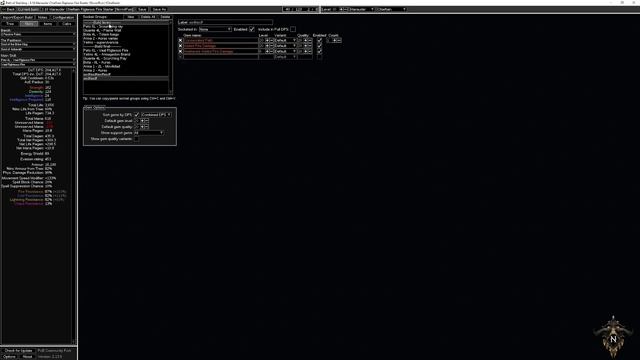Click the About button
The height and width of the screenshot is (360, 640).
click(27, 356)
